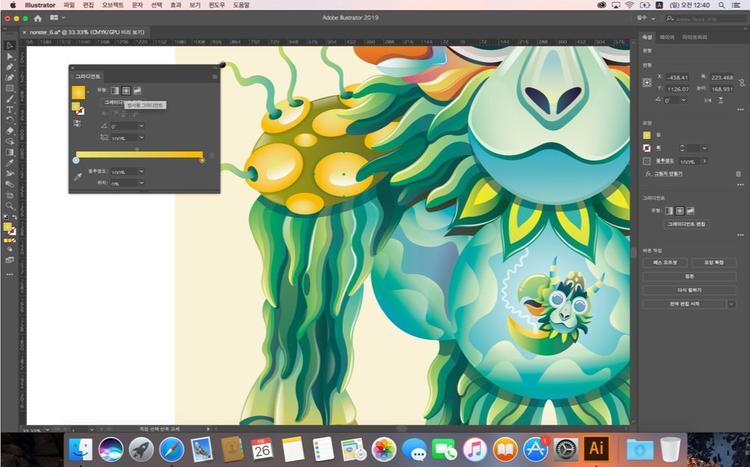
Task: Select right color stop on gradient slider
Action: (x=202, y=160)
